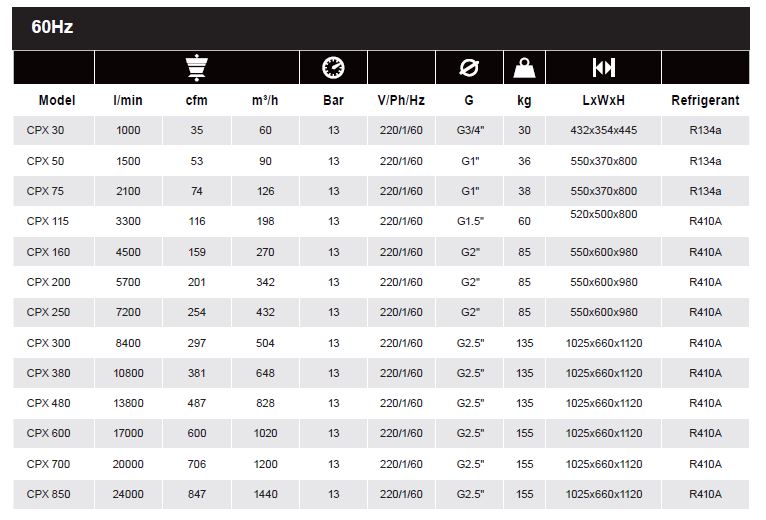Click the G3/4" connection value
The image size is (766, 520).
pyautogui.click(x=470, y=130)
